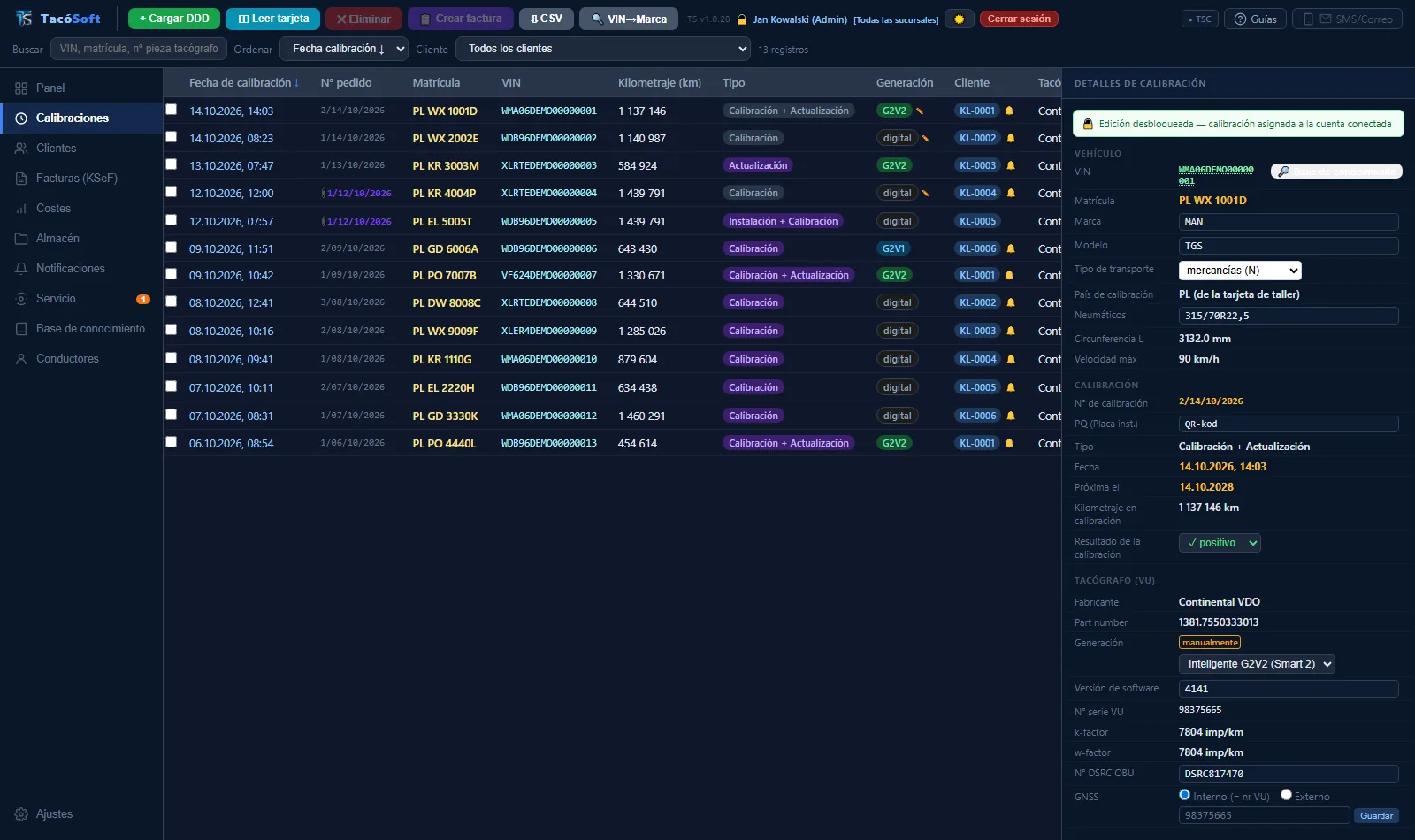Open the Resultado positivo dropdown
Image resolution: width=1415 pixels, height=840 pixels.
[x=1220, y=543]
